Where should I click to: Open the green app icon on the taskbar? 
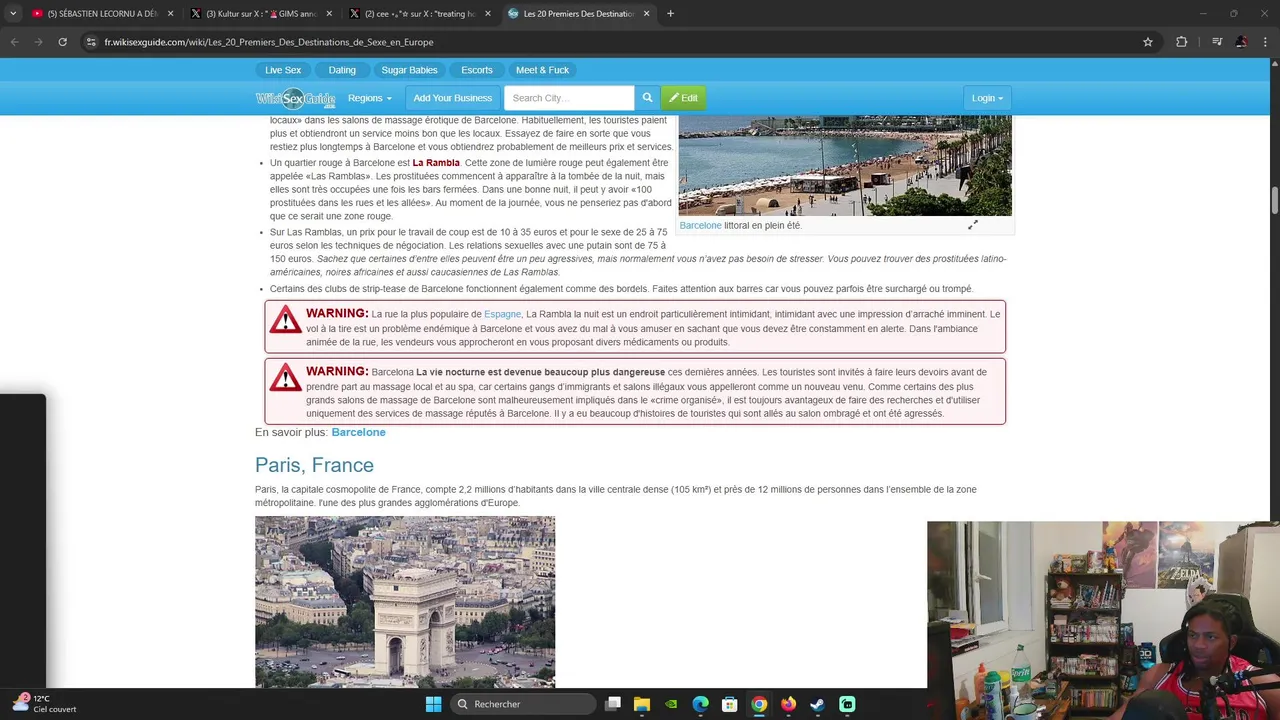847,704
